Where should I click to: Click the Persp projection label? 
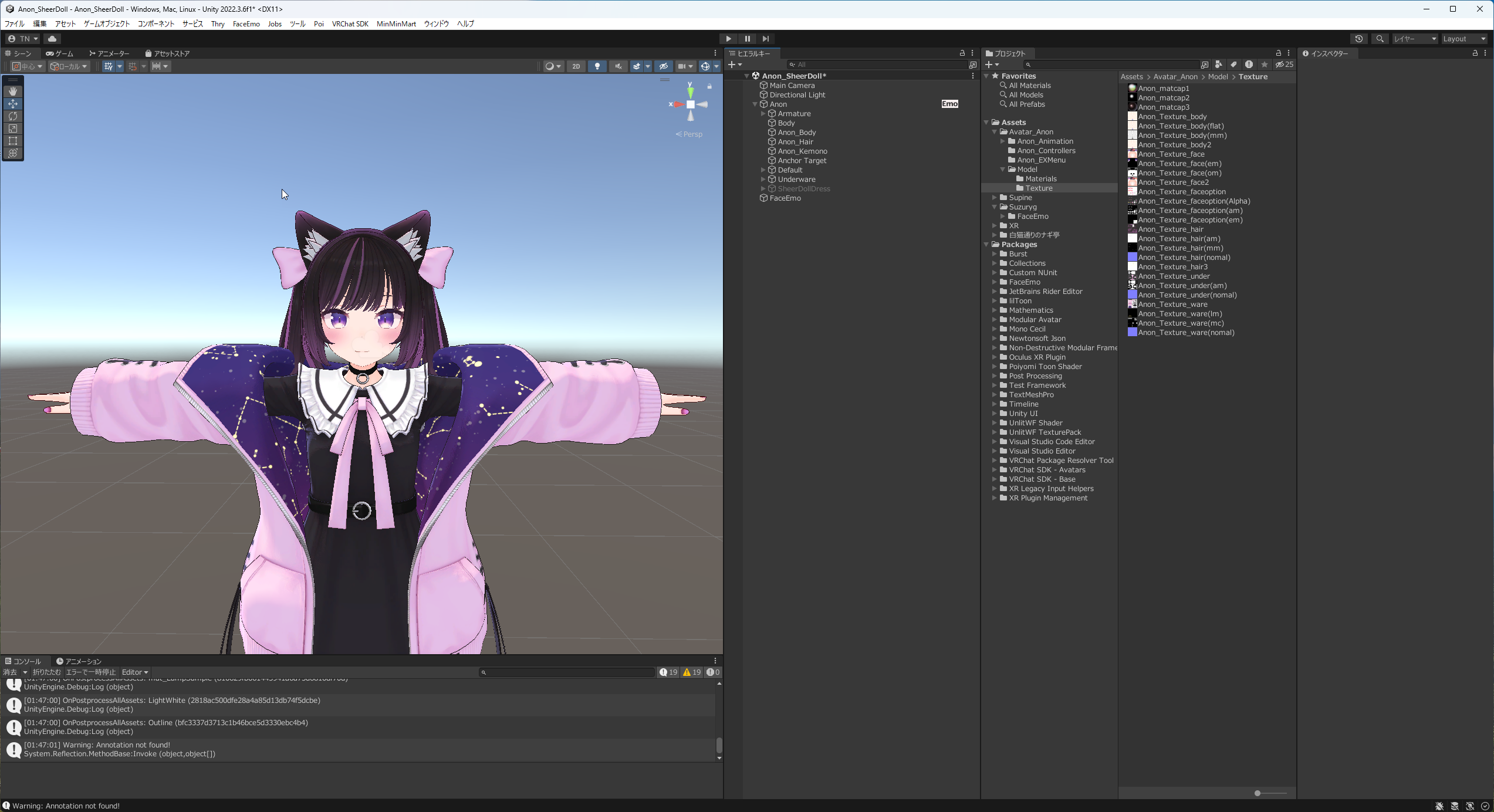[689, 134]
